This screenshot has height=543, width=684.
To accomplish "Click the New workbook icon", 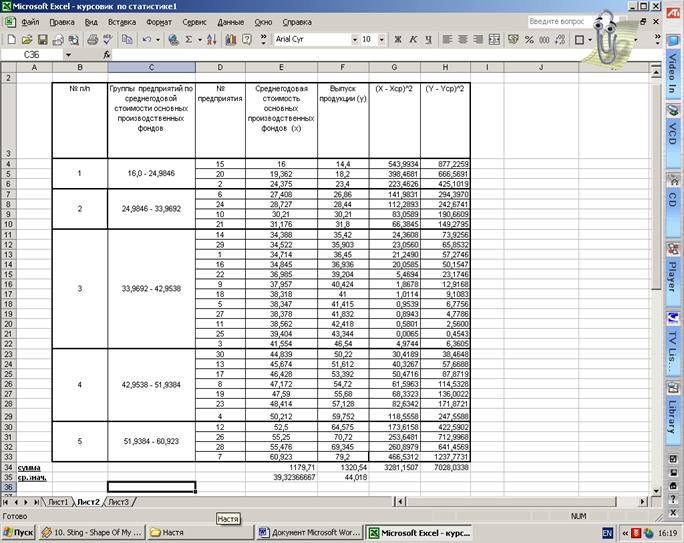I will coord(10,39).
